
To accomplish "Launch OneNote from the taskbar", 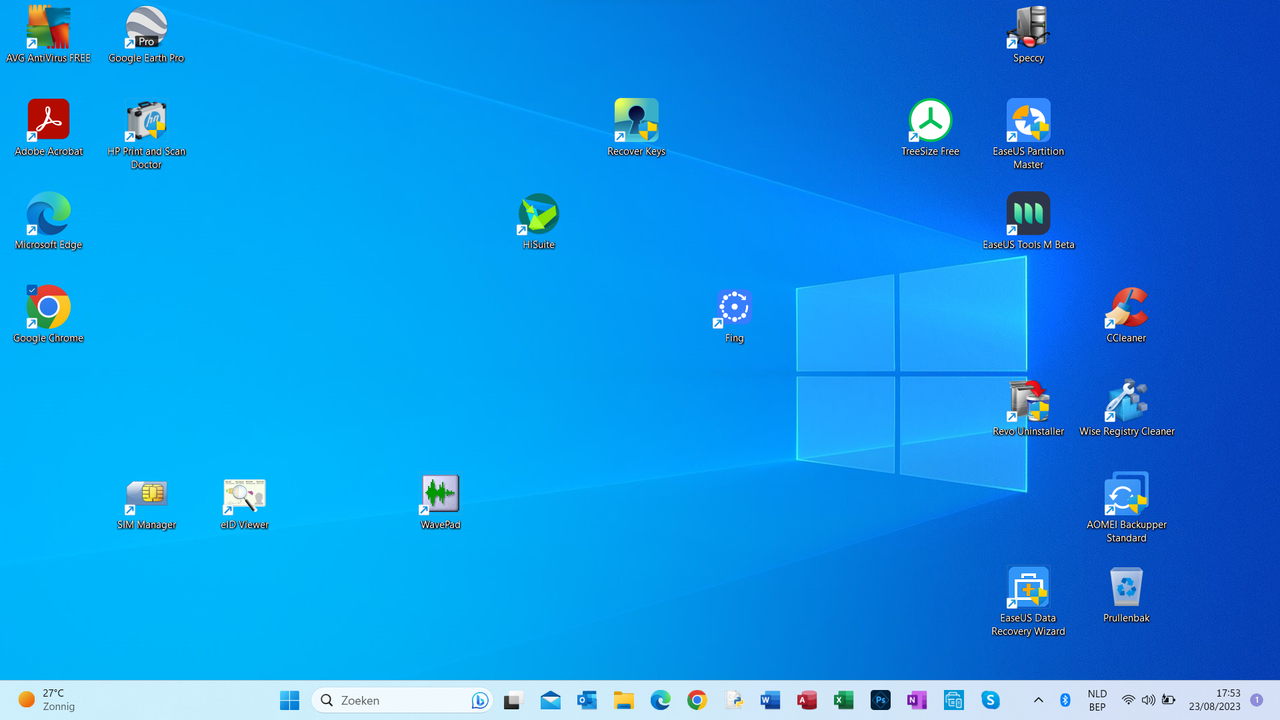I will [x=917, y=700].
